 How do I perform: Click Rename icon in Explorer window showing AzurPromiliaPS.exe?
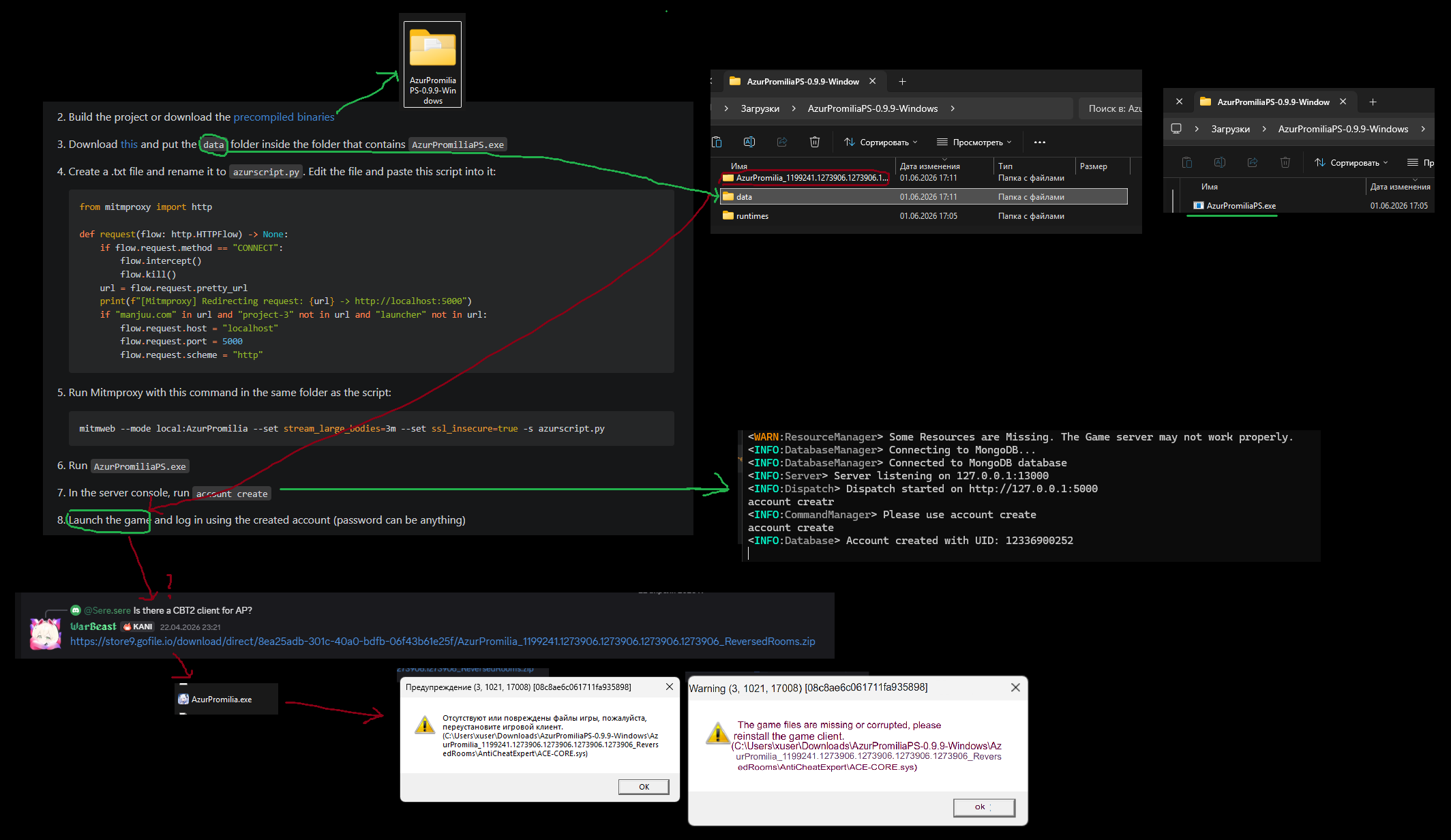(1220, 162)
